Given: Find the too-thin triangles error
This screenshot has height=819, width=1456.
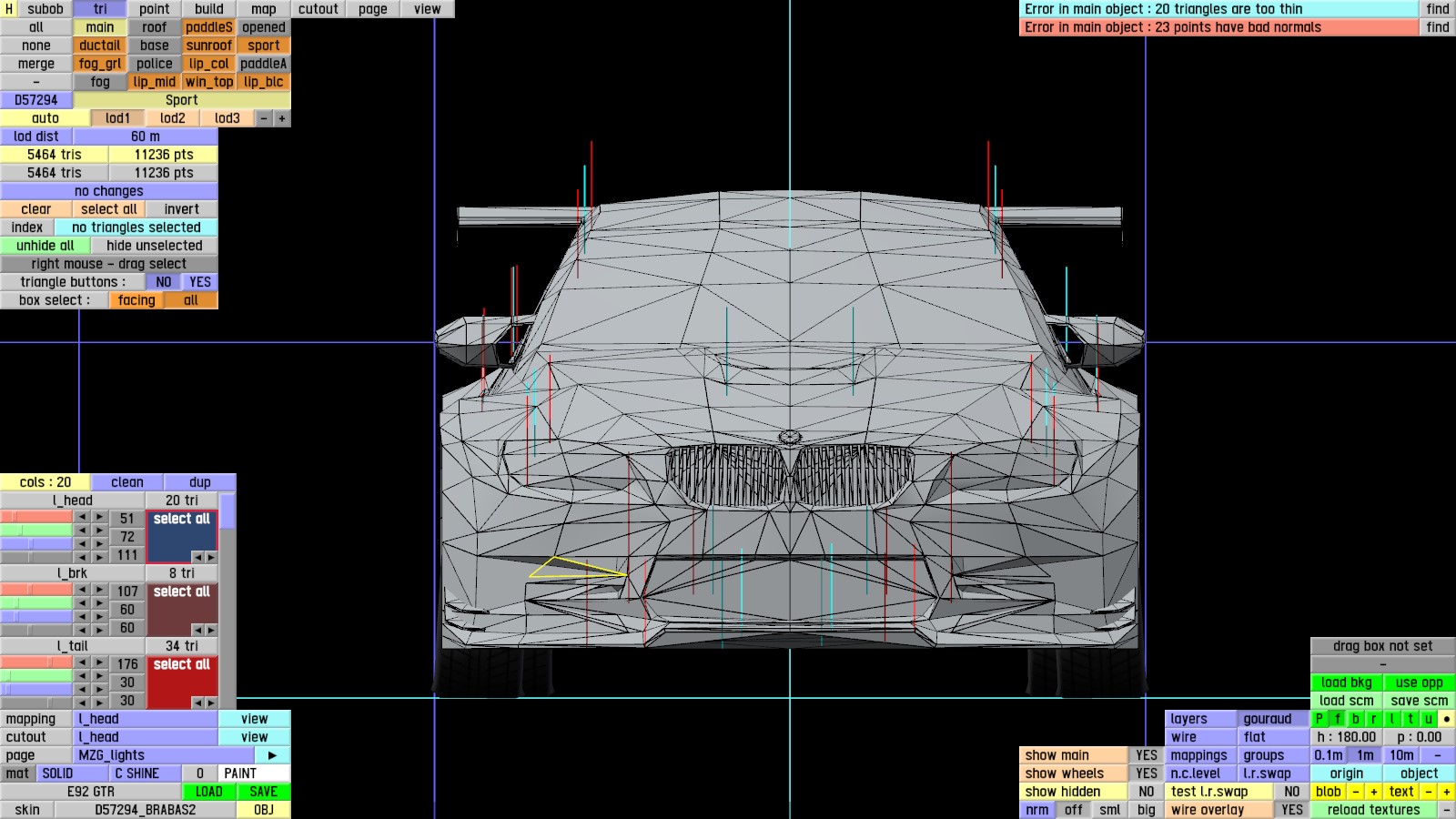Looking at the screenshot, I should pos(1437,9).
